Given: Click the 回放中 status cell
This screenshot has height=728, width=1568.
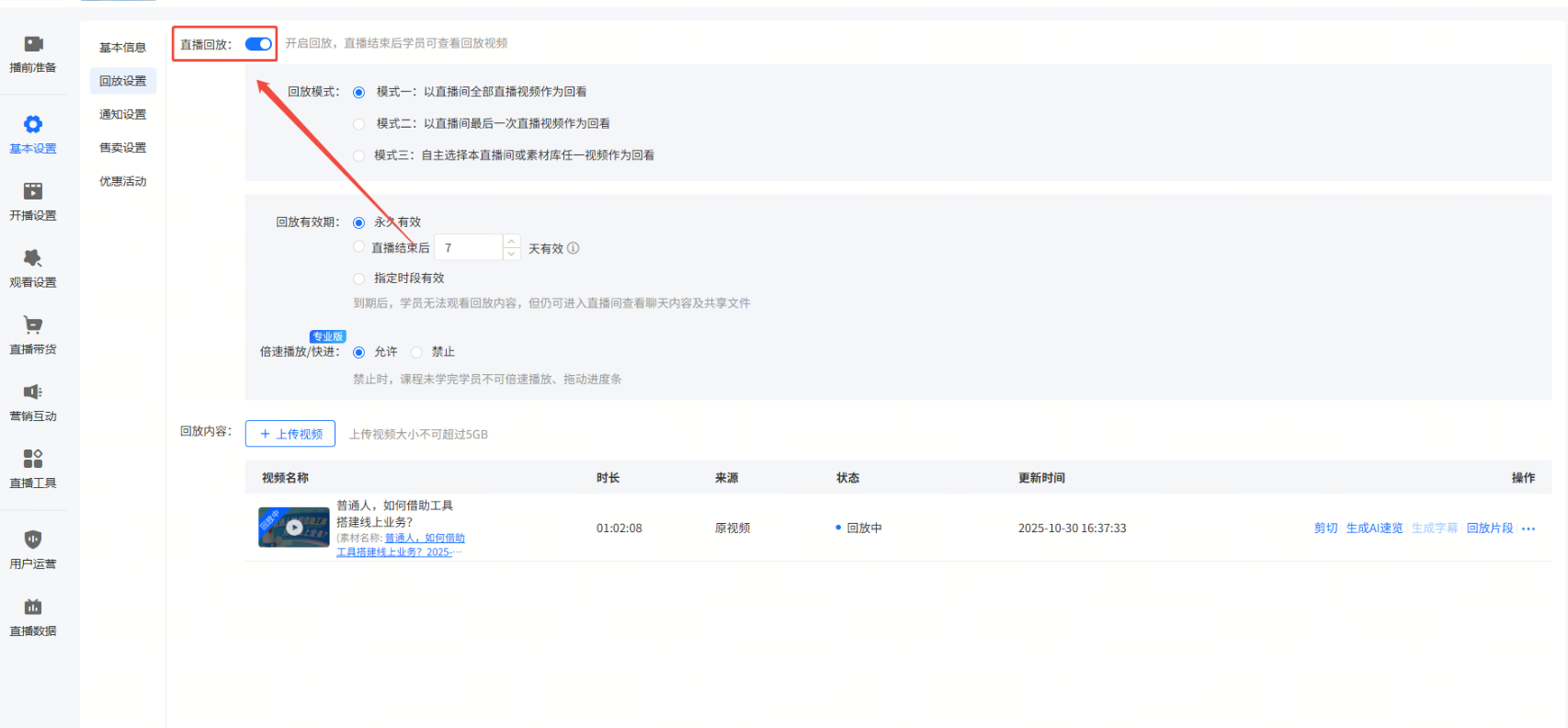Looking at the screenshot, I should [x=858, y=529].
